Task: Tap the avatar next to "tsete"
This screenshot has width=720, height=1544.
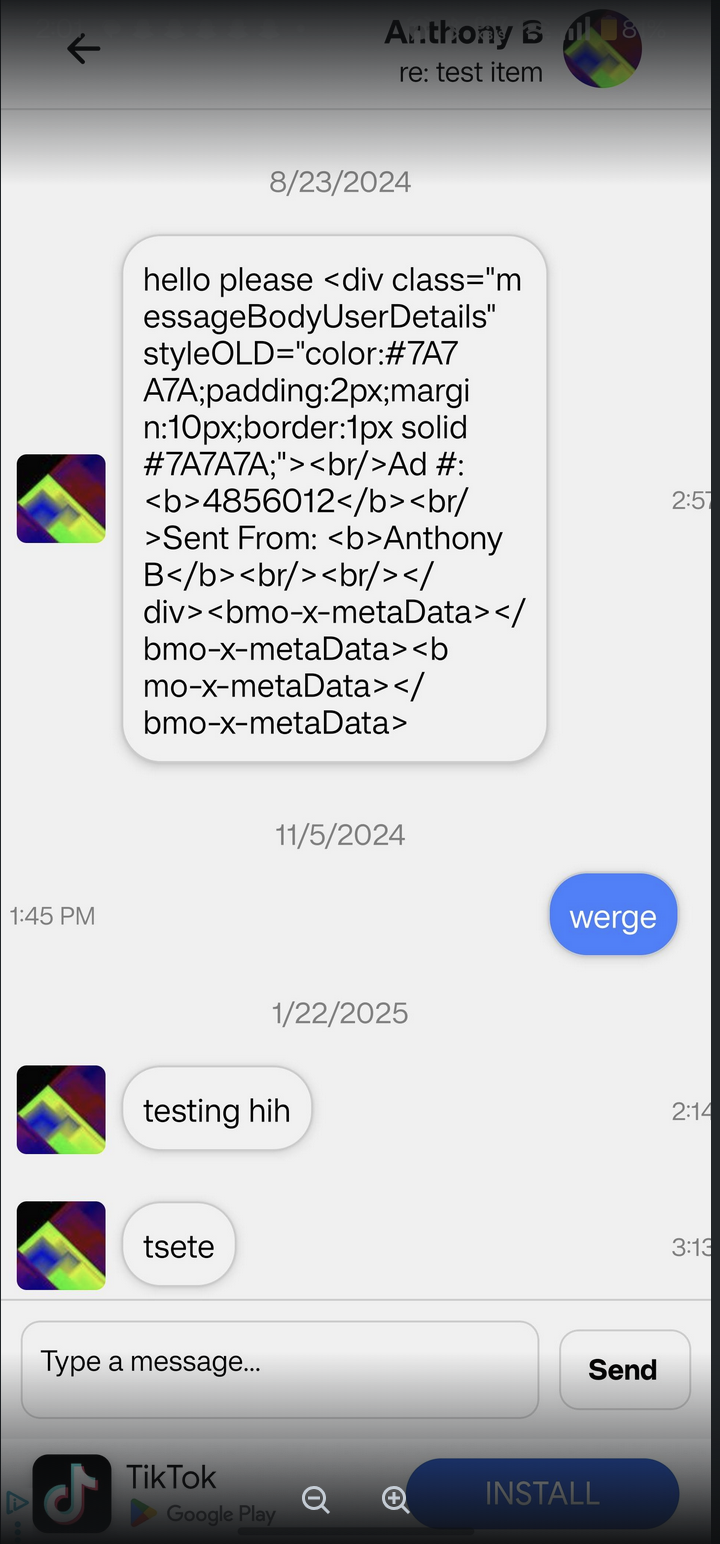Action: click(61, 1245)
